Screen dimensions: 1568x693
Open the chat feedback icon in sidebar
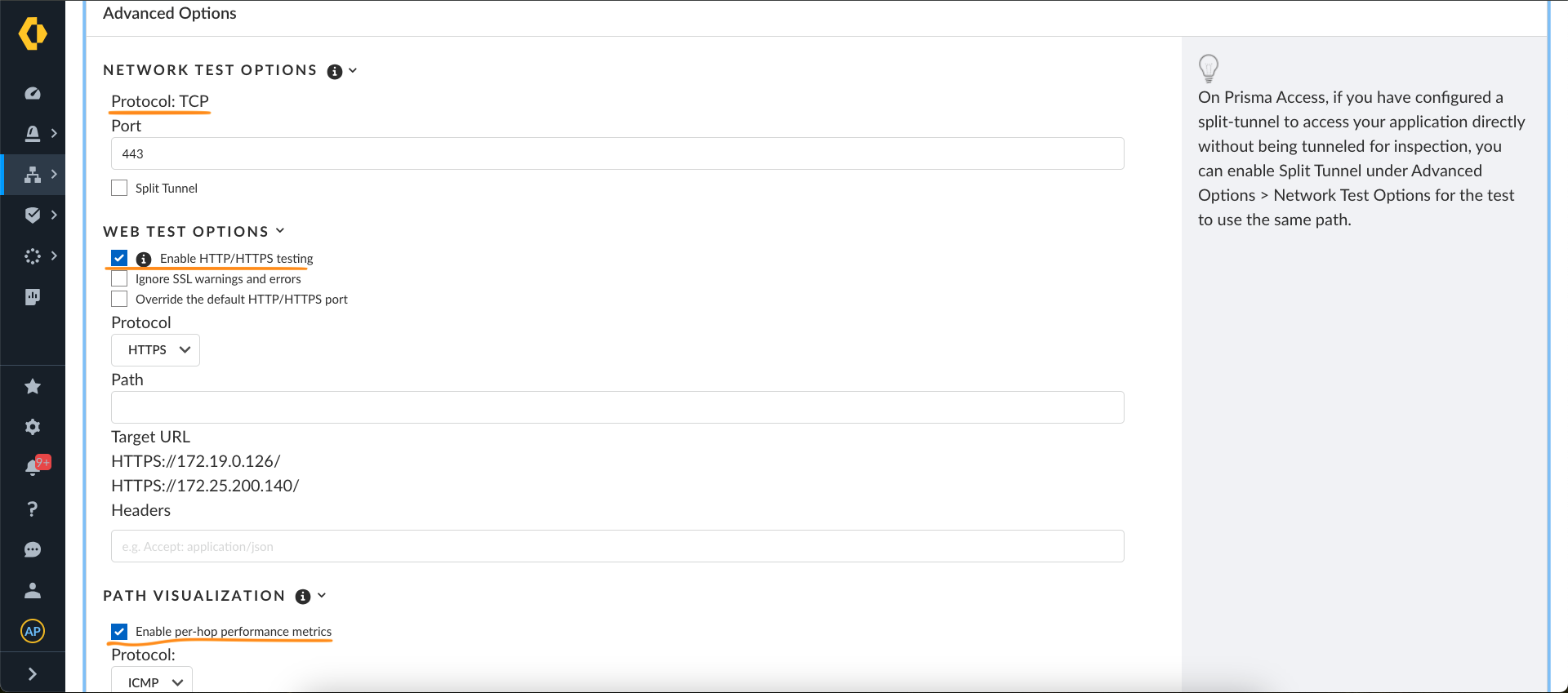tap(33, 549)
